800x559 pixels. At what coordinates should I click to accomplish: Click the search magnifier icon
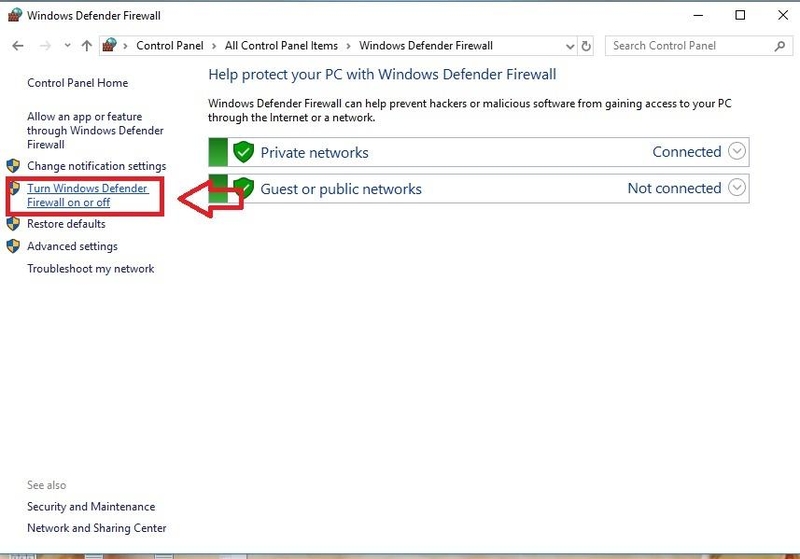click(x=780, y=46)
